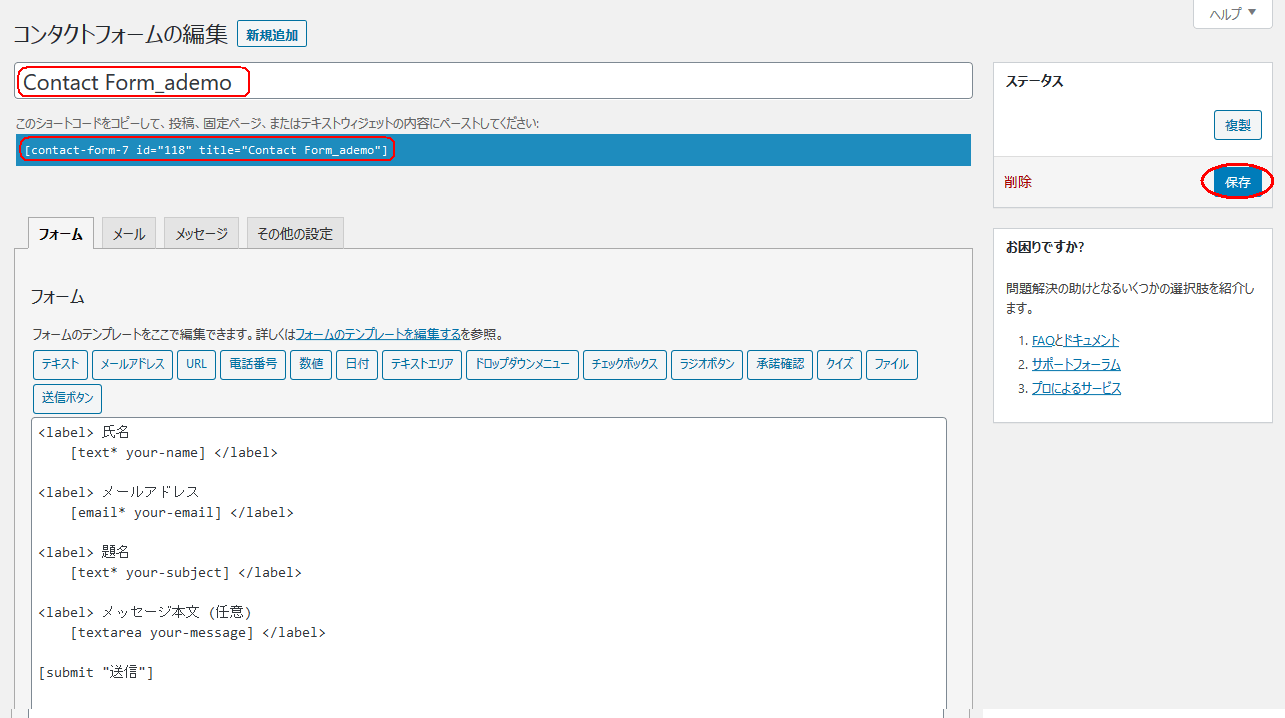
Task: Switch to the フォーム tab
Action: pyautogui.click(x=60, y=233)
